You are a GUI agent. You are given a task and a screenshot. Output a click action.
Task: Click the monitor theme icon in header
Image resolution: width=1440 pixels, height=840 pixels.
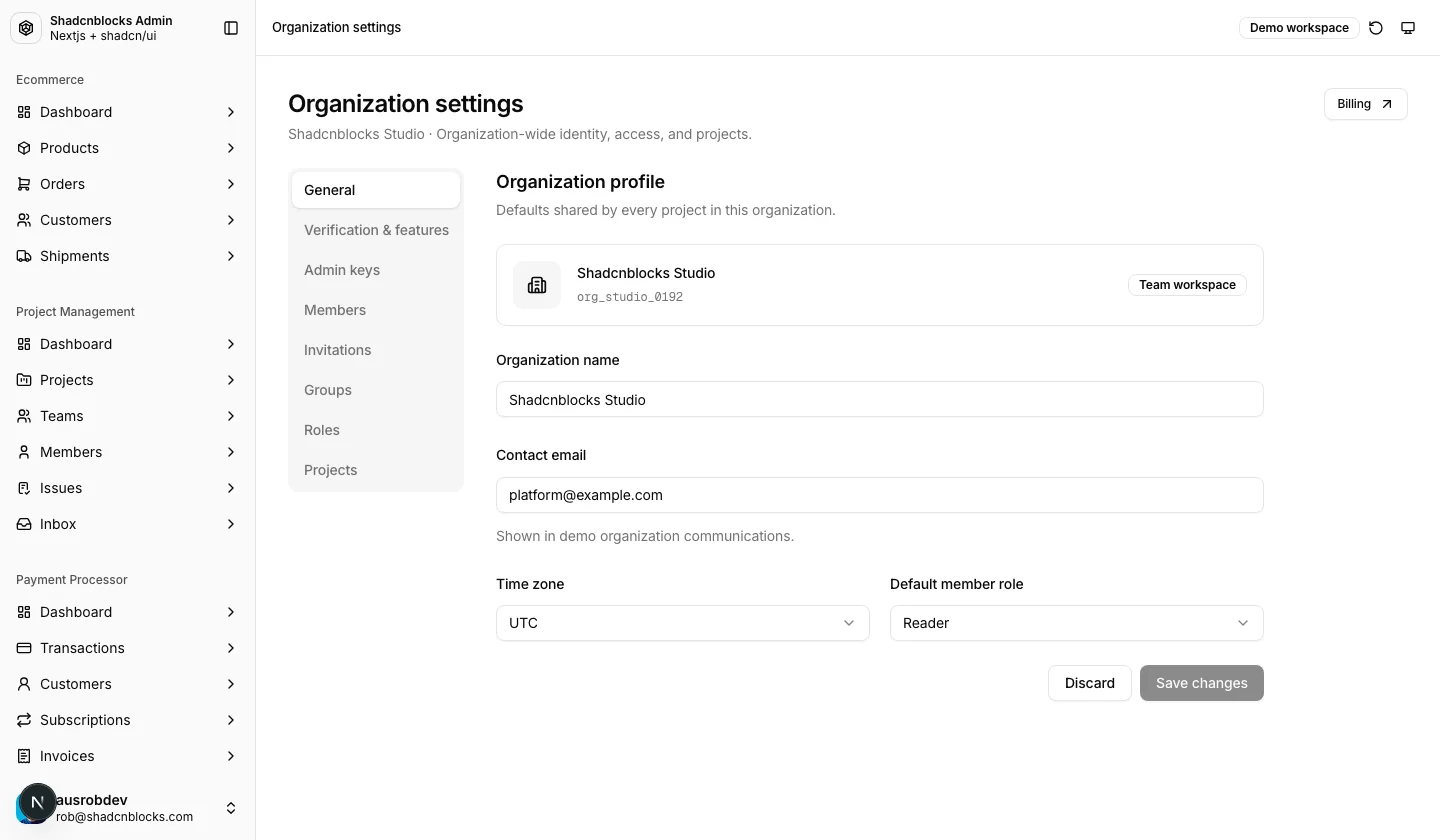(x=1408, y=28)
